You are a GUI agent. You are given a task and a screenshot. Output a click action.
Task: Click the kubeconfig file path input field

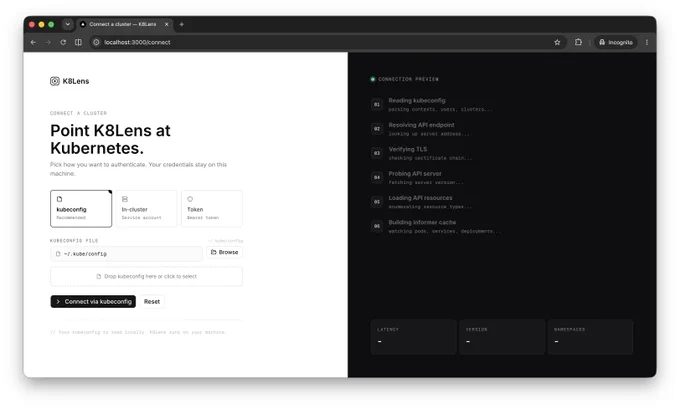click(126, 254)
